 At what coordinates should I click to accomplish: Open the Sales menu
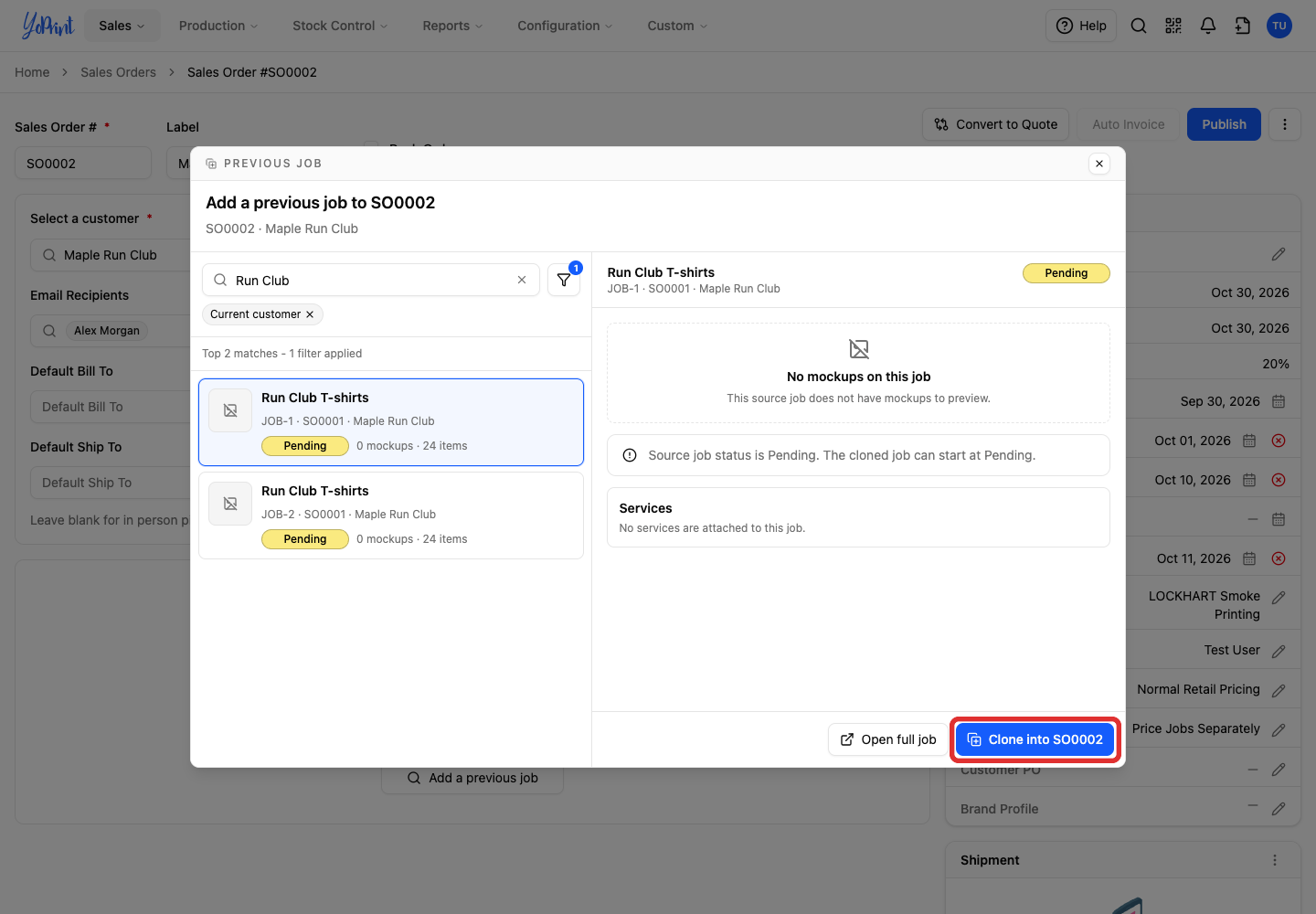(x=122, y=26)
